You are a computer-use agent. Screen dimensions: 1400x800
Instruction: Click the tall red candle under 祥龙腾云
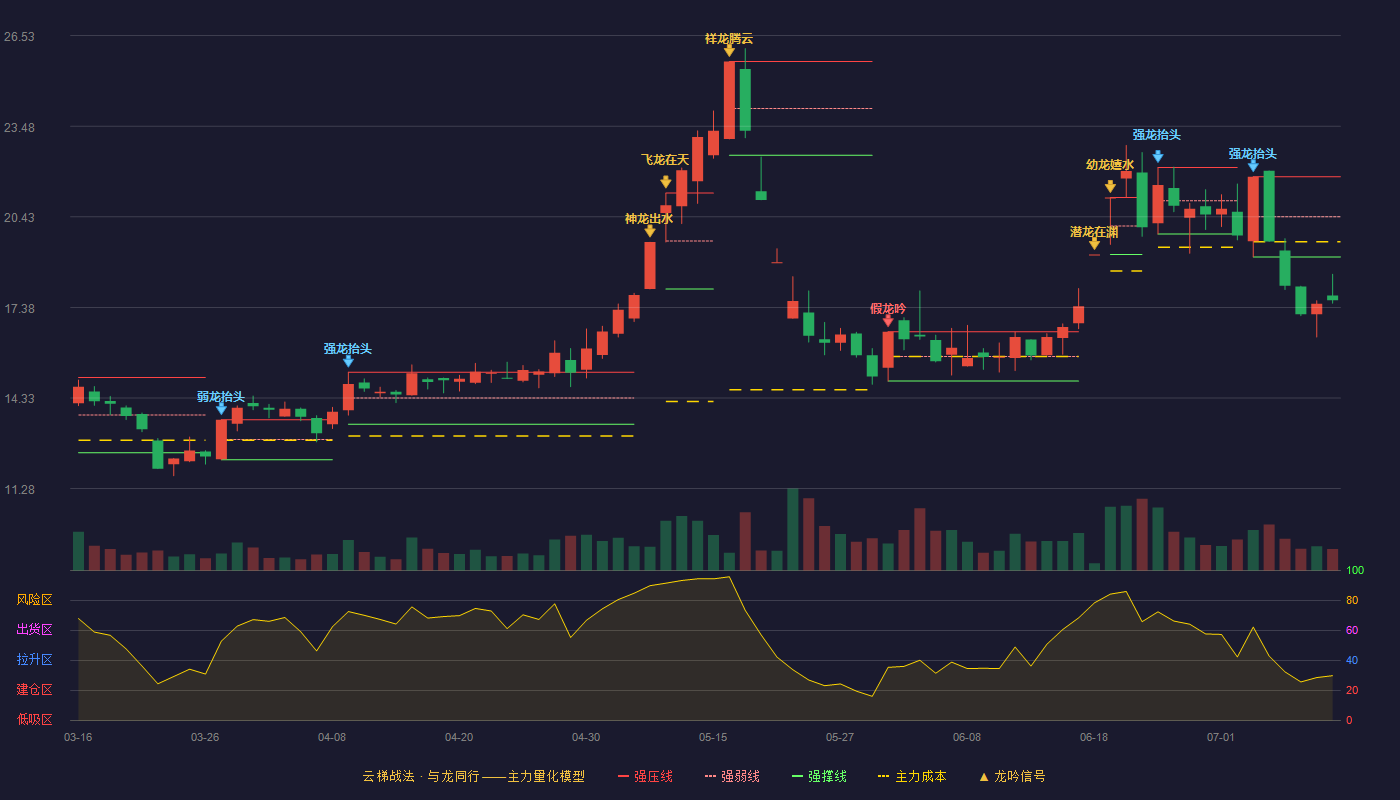729,100
